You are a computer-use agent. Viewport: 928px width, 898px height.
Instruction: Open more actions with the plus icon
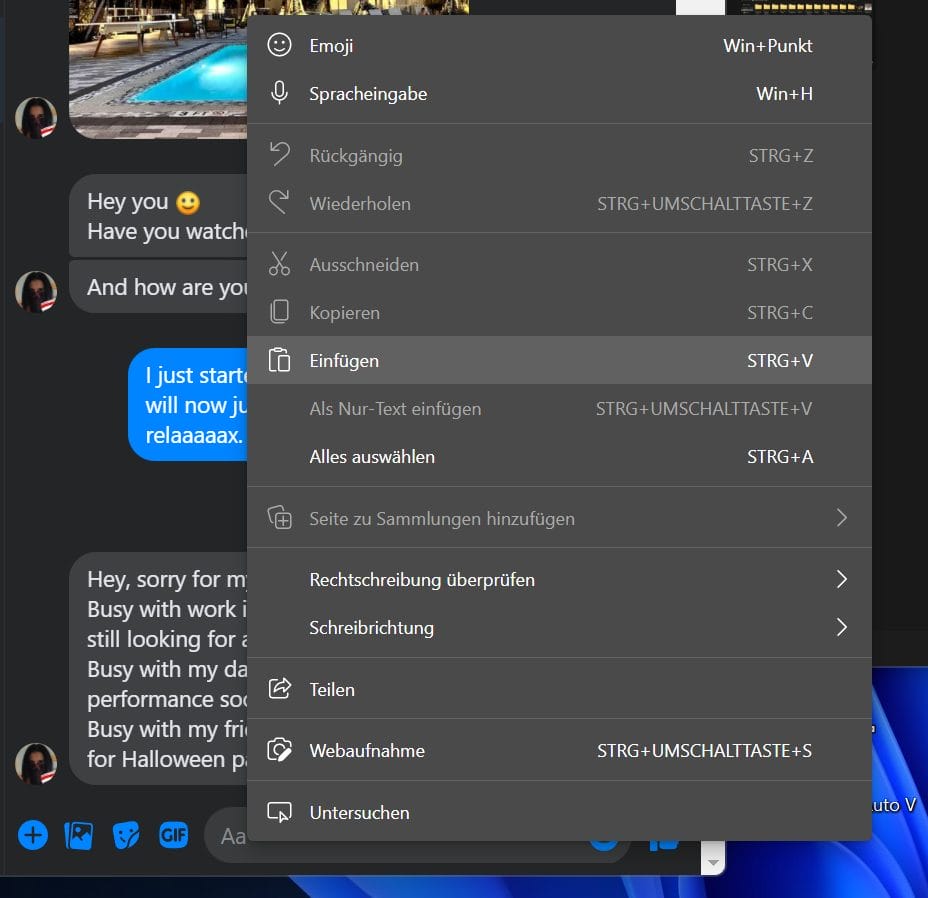coord(33,835)
